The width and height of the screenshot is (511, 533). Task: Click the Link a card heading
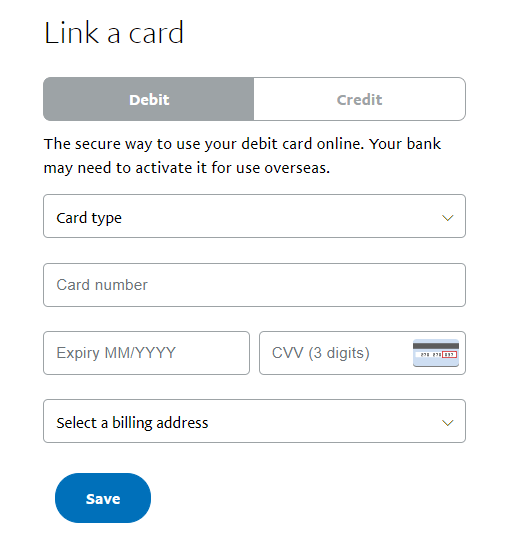coord(114,33)
